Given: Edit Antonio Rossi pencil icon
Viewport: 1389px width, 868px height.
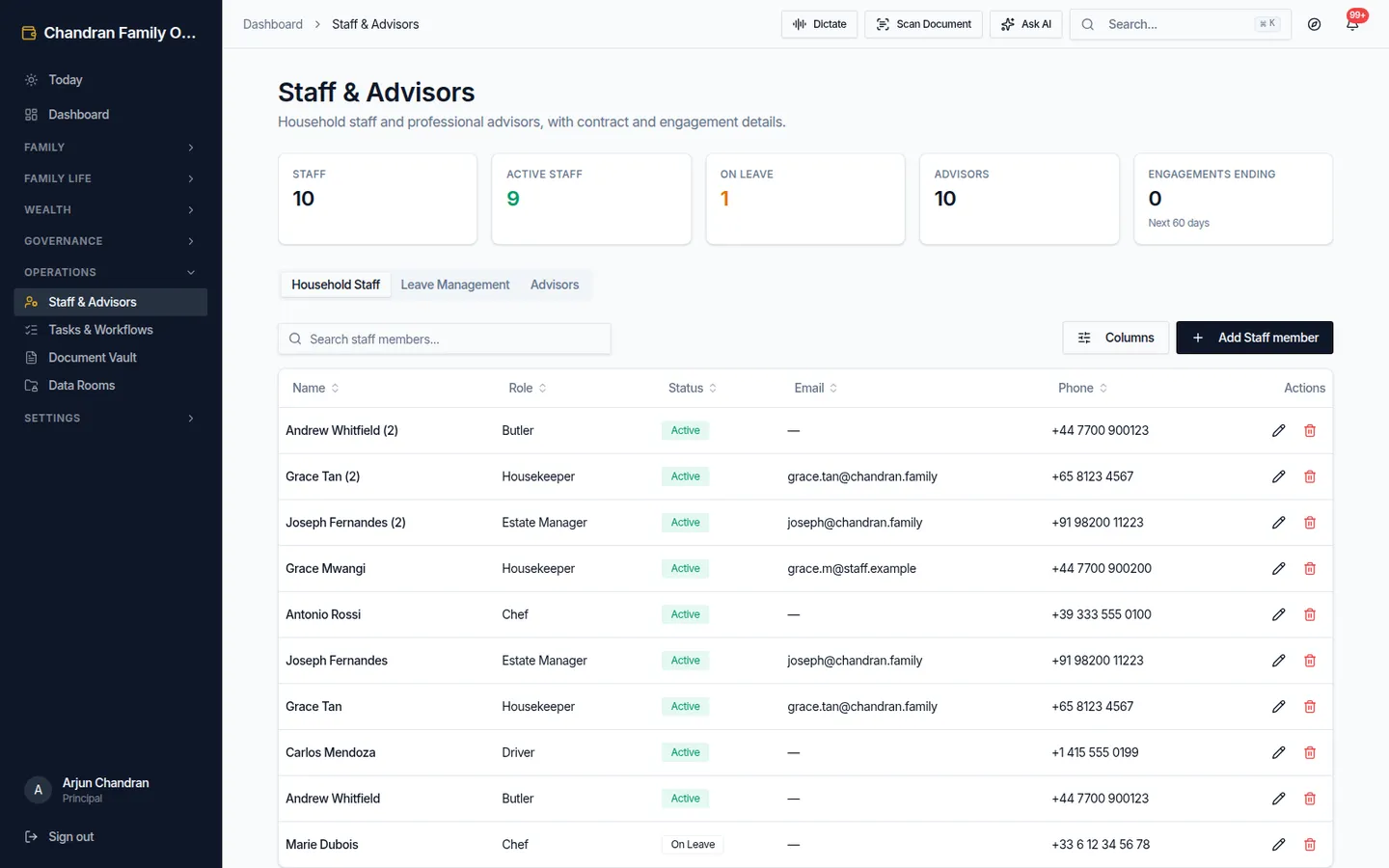Looking at the screenshot, I should 1278,614.
